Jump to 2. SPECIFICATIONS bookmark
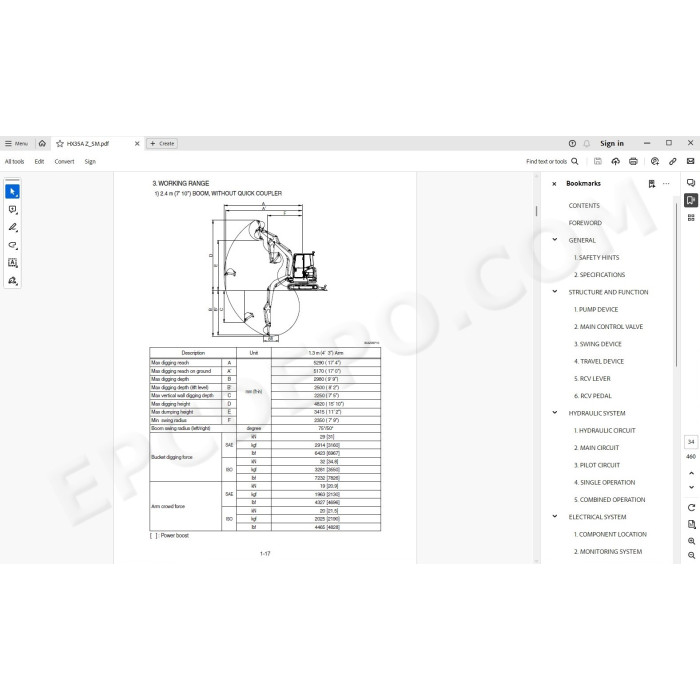 point(599,275)
